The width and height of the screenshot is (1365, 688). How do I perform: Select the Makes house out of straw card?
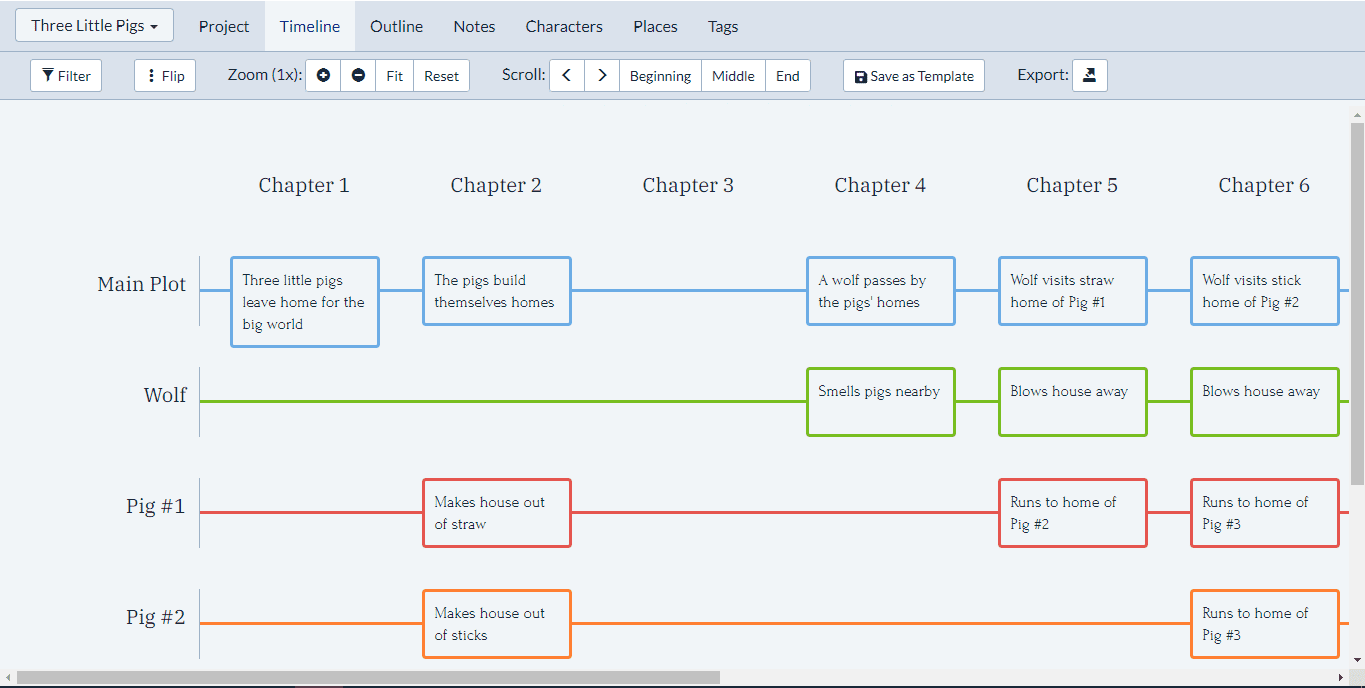pos(496,512)
